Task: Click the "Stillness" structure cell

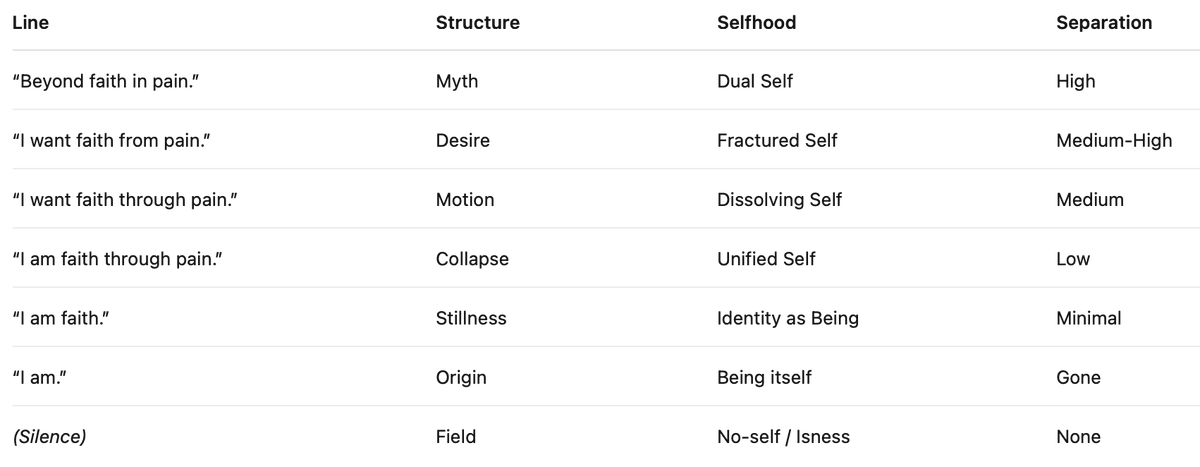Action: (471, 318)
